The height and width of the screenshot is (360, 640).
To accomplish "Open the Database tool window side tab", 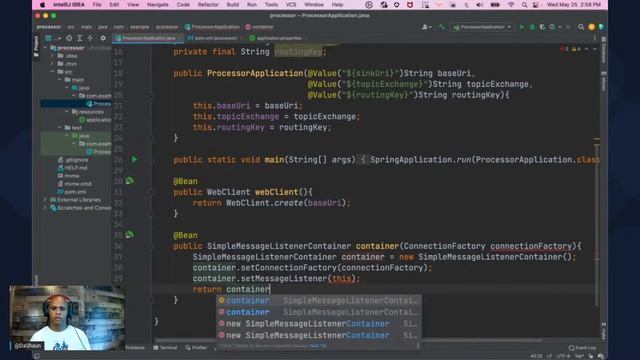I will coord(604,50).
